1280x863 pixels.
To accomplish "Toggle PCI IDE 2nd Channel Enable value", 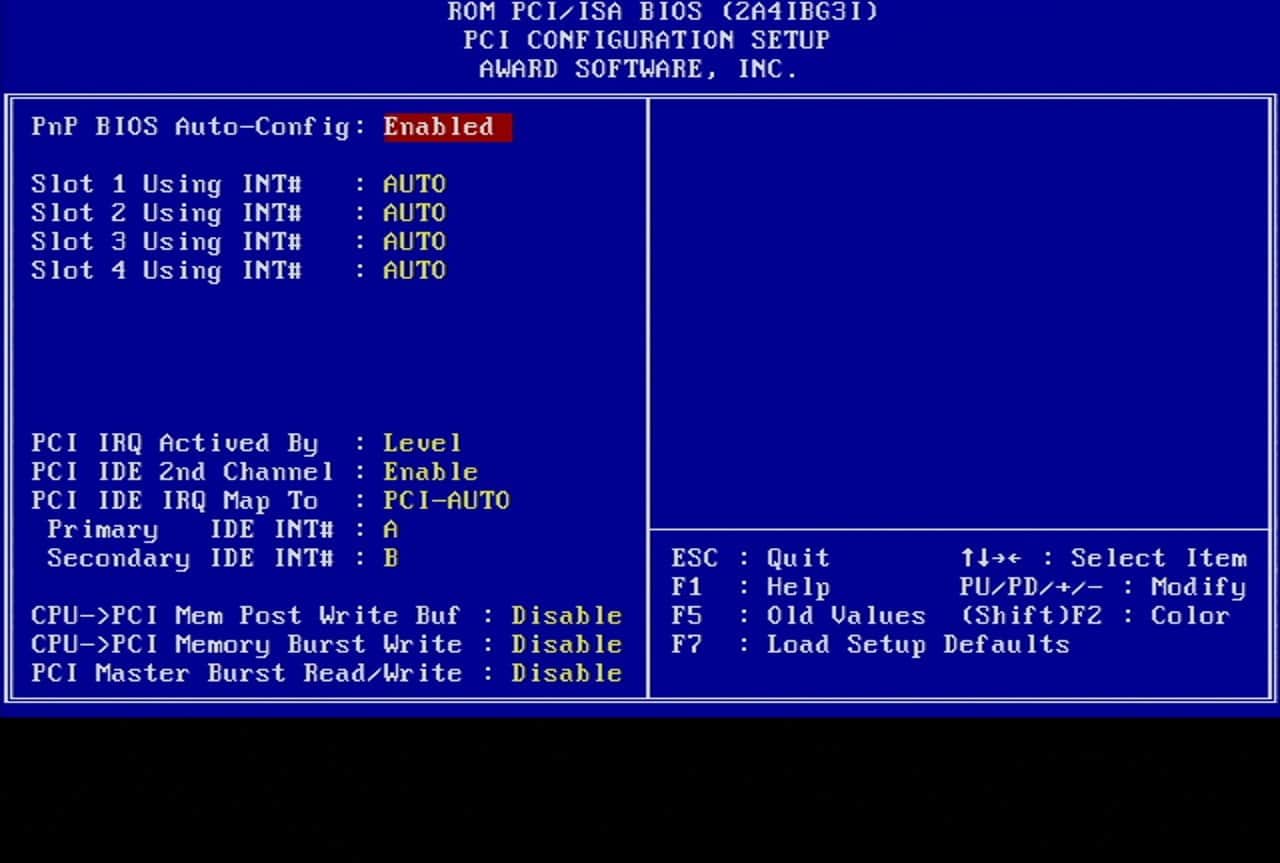I will pos(430,472).
